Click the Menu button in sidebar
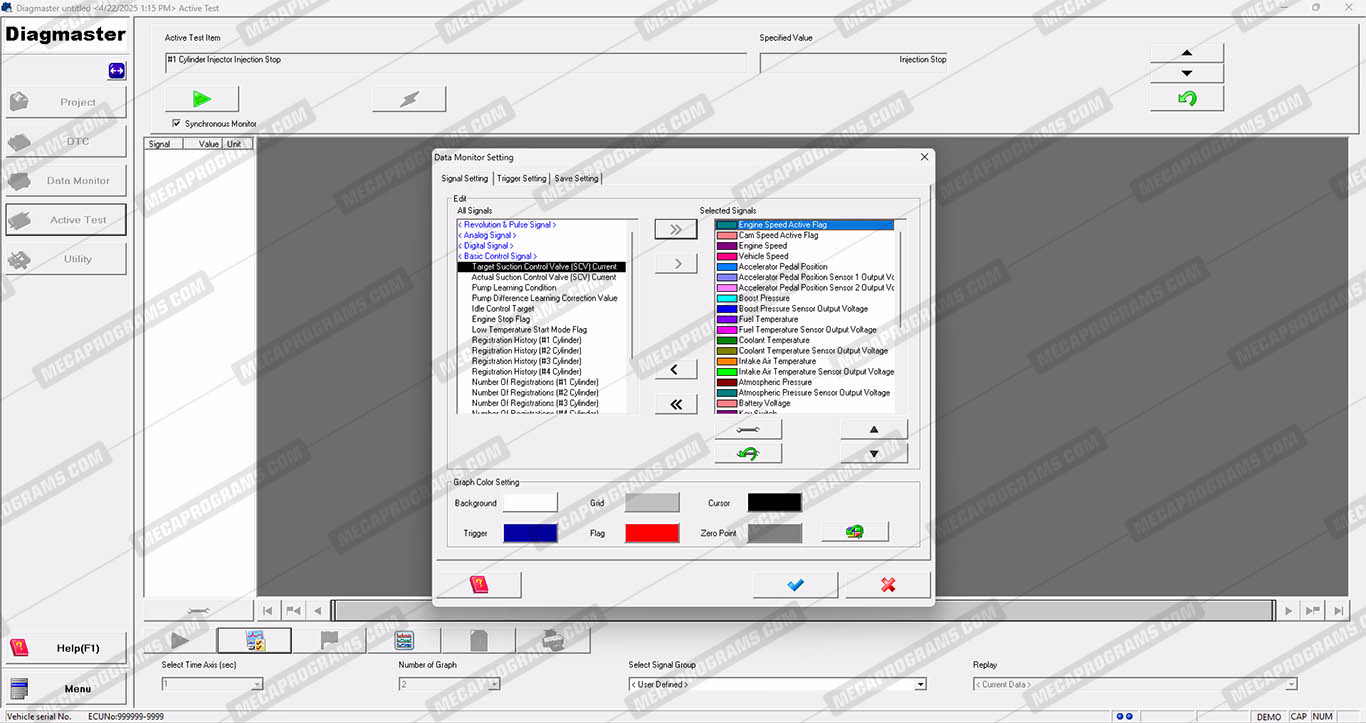Image resolution: width=1366 pixels, height=723 pixels. pos(66,688)
